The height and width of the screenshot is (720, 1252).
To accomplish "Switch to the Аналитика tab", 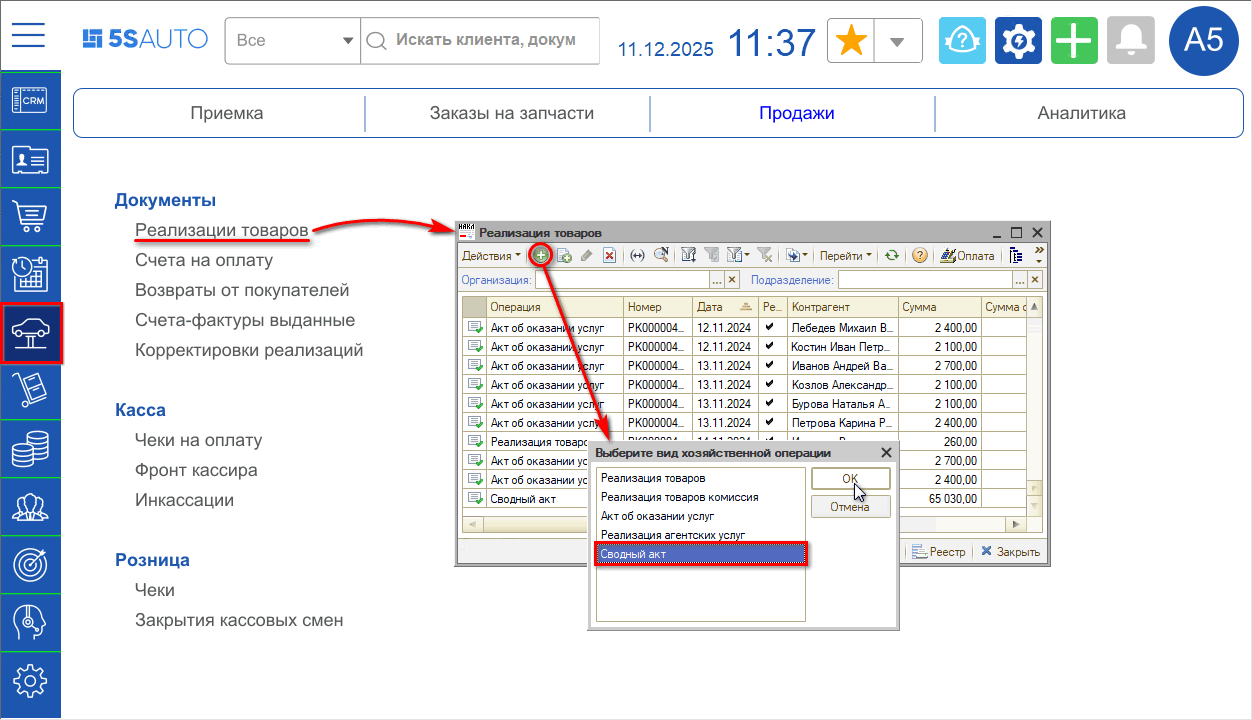I will pyautogui.click(x=1081, y=113).
